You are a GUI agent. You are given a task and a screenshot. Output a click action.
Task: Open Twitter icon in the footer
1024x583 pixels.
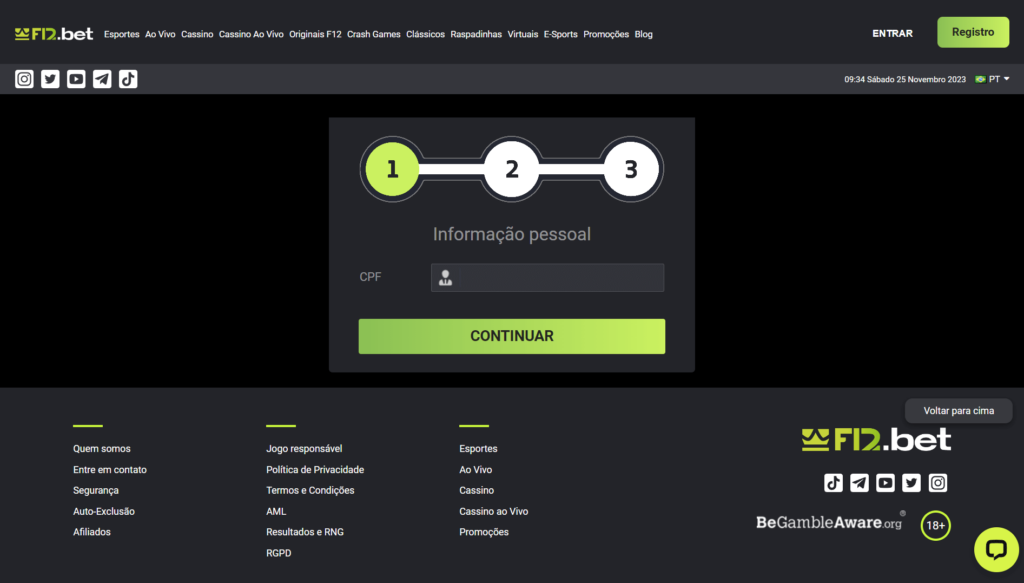coord(912,483)
